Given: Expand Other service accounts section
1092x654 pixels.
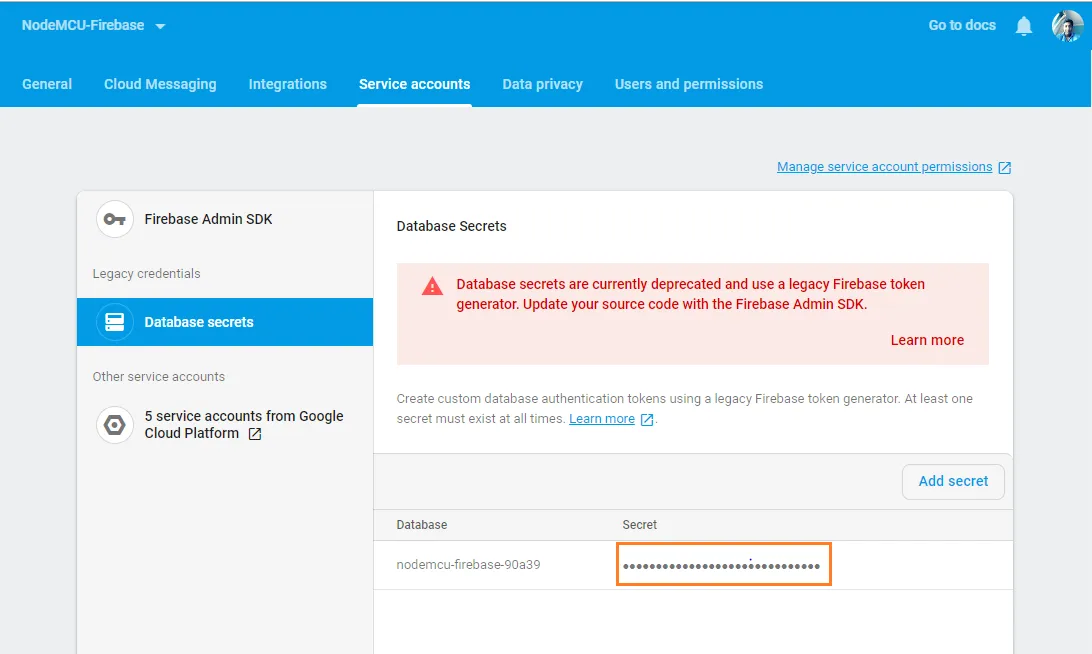Looking at the screenshot, I should (x=158, y=376).
